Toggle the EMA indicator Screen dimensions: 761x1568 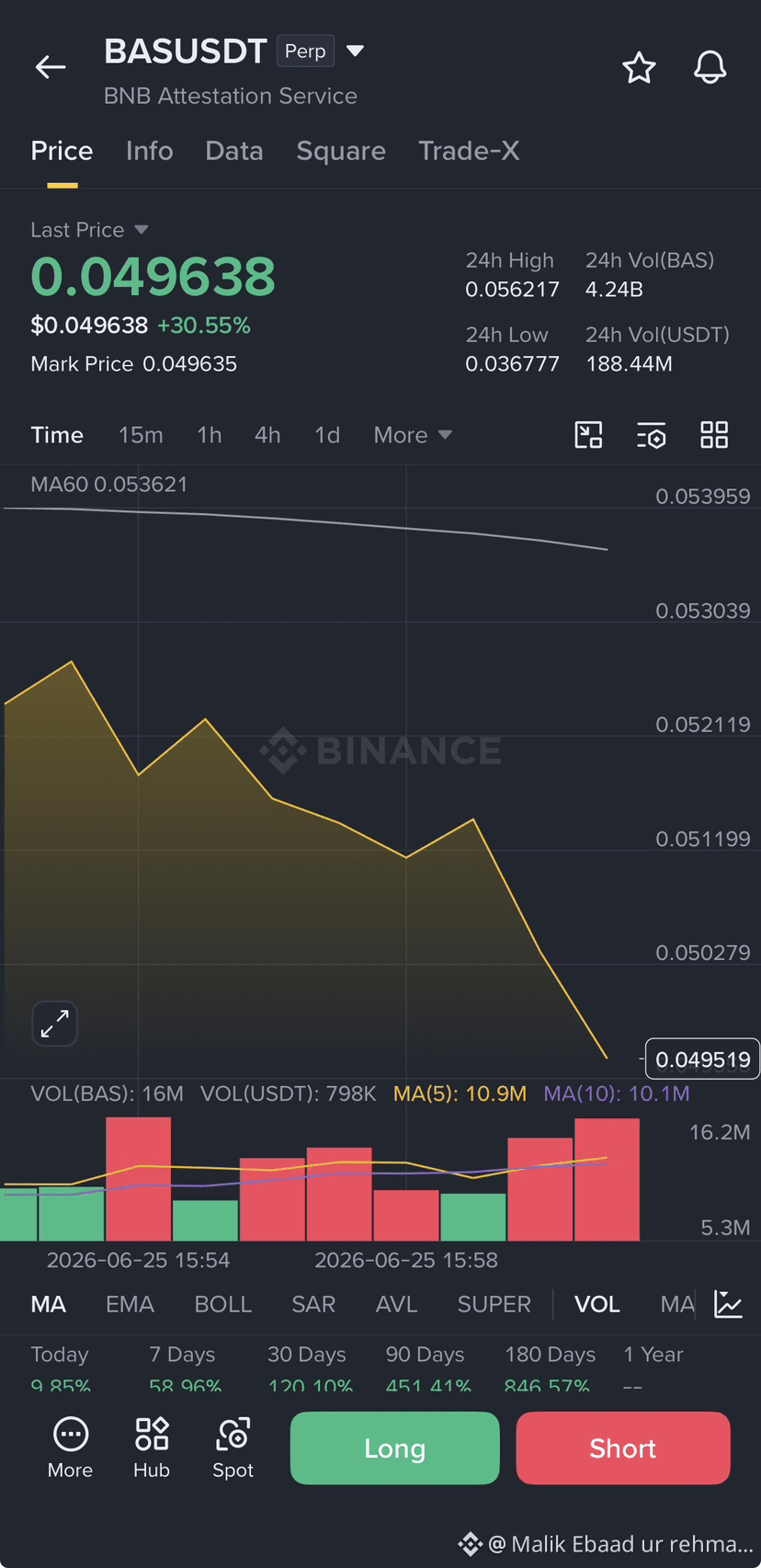click(x=130, y=1304)
